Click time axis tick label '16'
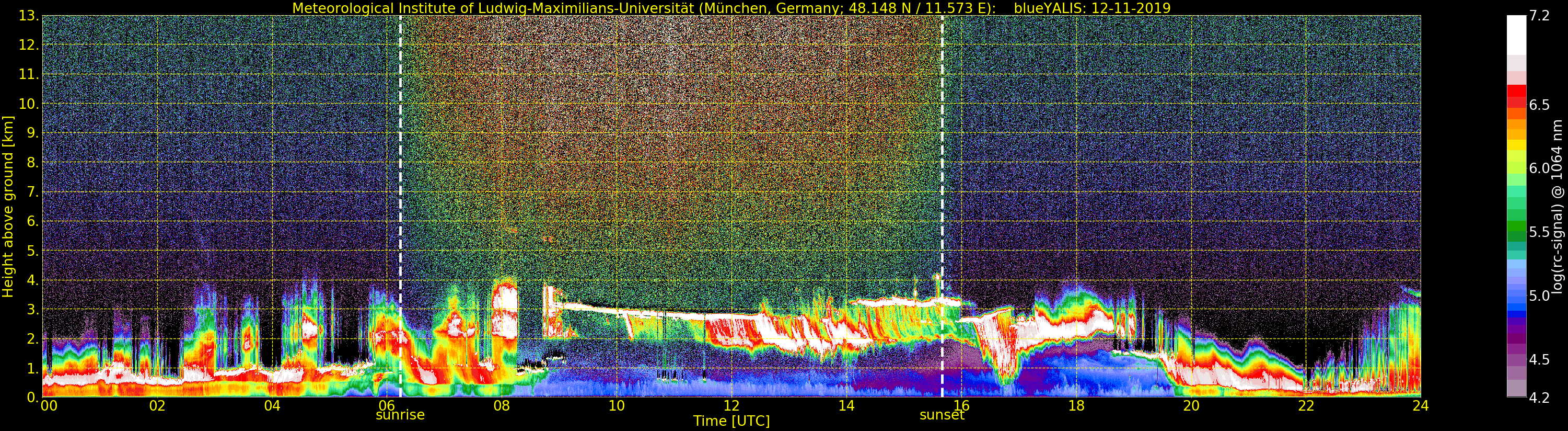This screenshot has height=431, width=1568. [961, 405]
